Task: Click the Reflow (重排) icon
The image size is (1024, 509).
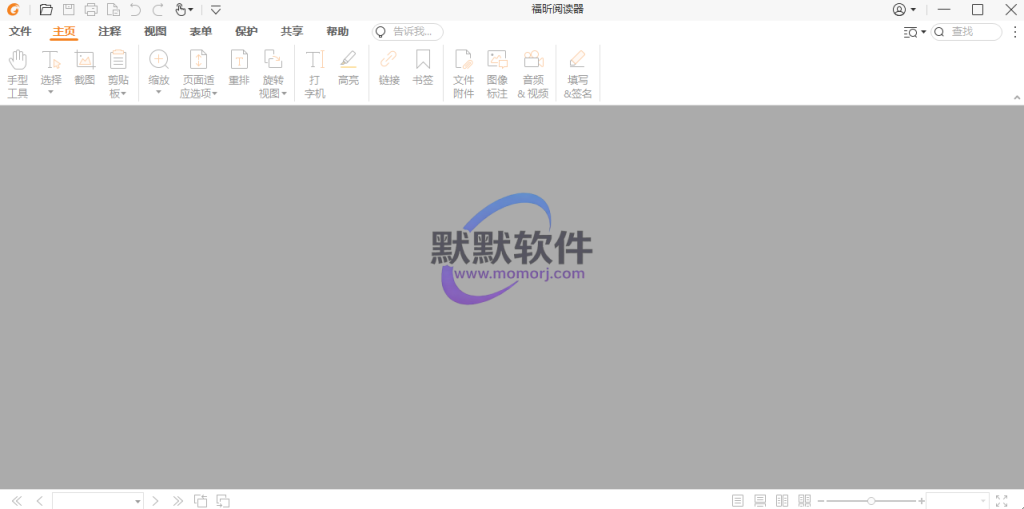Action: click(x=239, y=66)
